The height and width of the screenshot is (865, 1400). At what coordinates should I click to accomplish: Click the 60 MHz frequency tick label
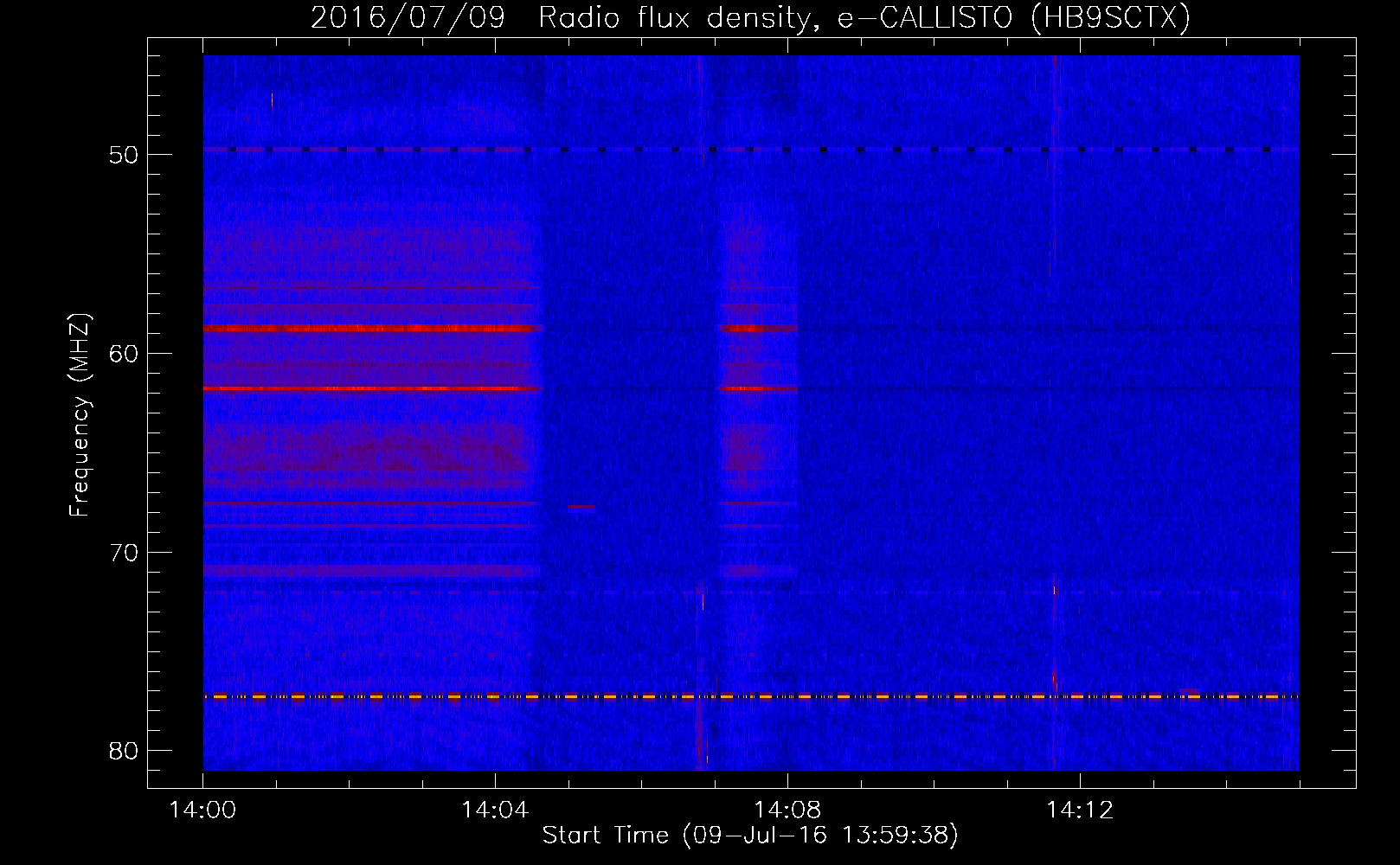(124, 354)
